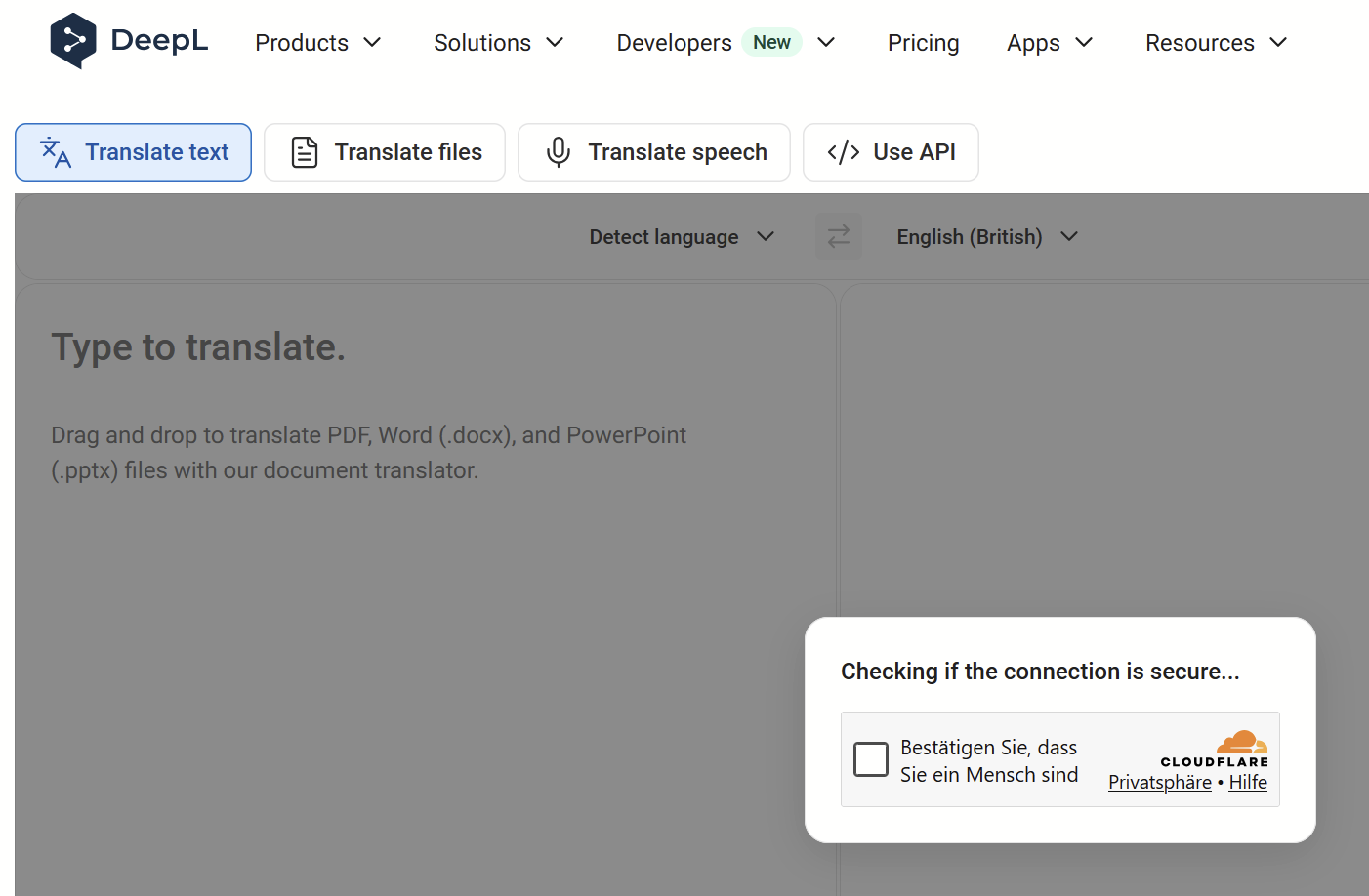Click the Use API code brackets icon
This screenshot has width=1369, height=896.
coord(844,152)
